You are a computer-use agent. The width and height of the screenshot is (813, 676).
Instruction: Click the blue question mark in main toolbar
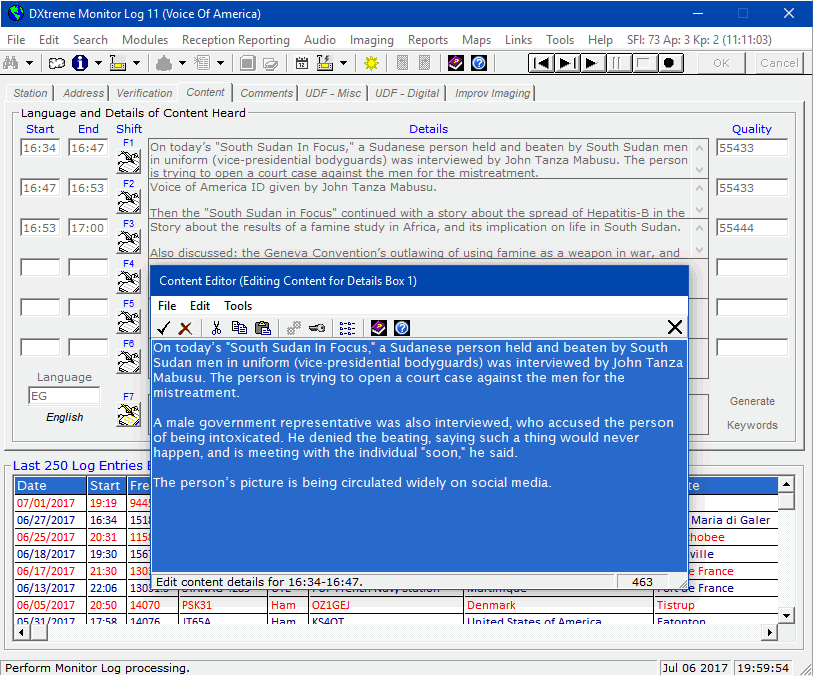tap(479, 63)
